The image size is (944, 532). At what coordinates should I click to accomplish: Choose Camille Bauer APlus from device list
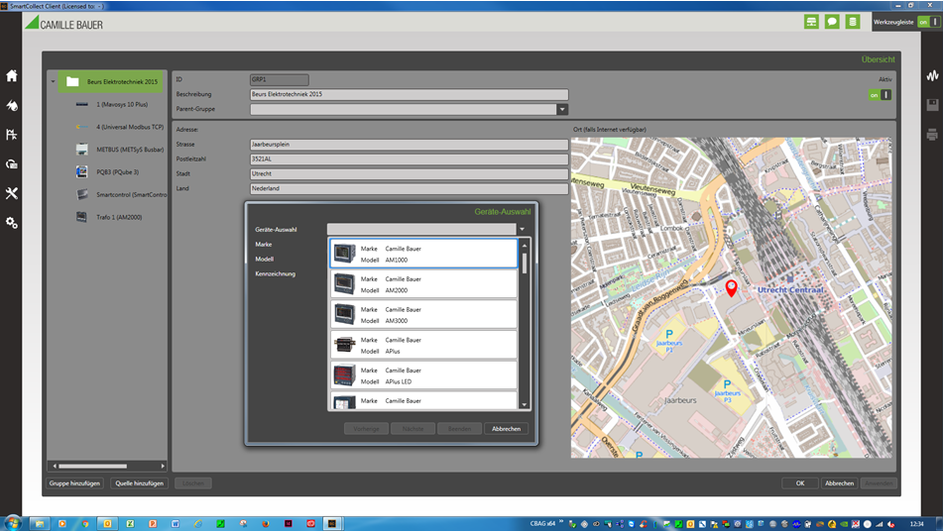click(424, 345)
